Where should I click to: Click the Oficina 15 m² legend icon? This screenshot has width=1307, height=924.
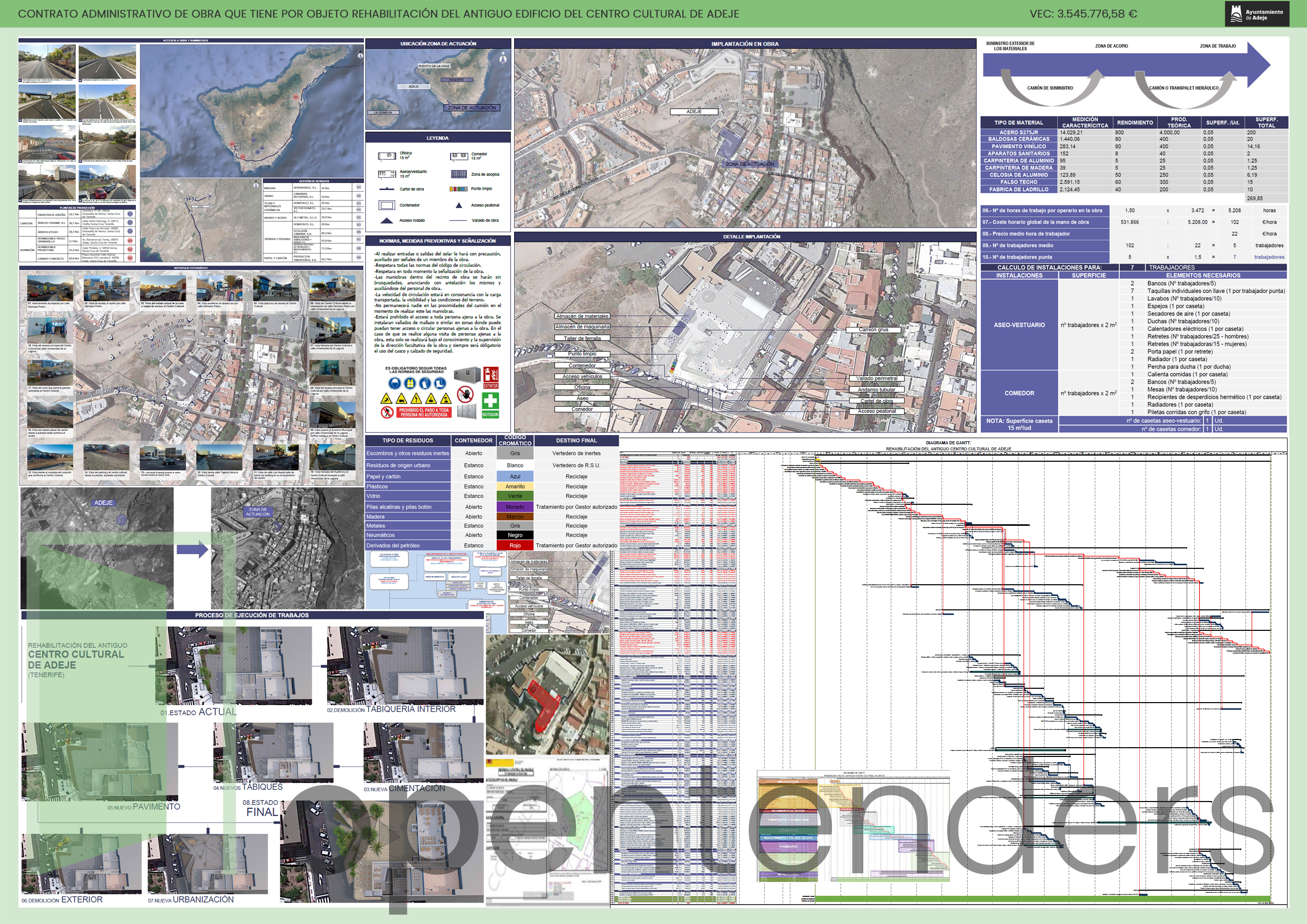[387, 155]
